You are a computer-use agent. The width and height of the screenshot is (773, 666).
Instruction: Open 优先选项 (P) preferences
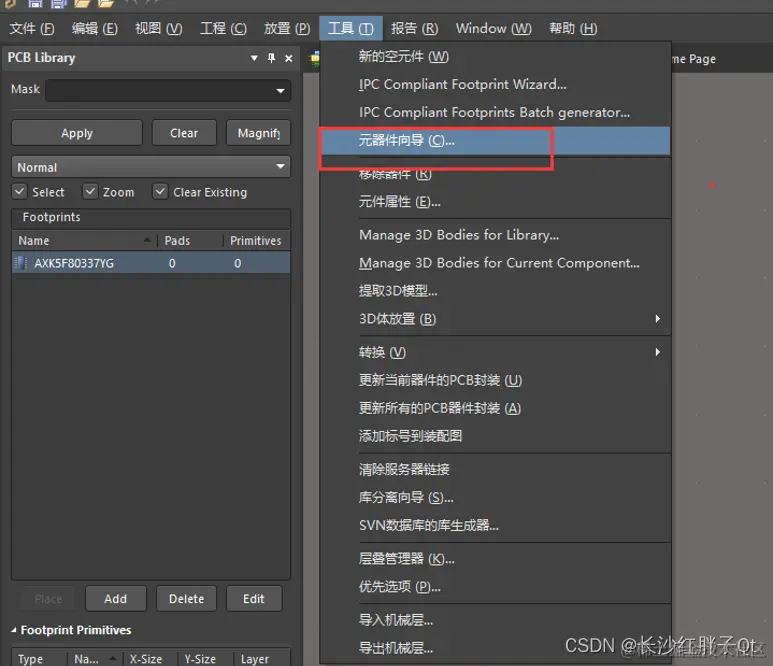[495, 587]
